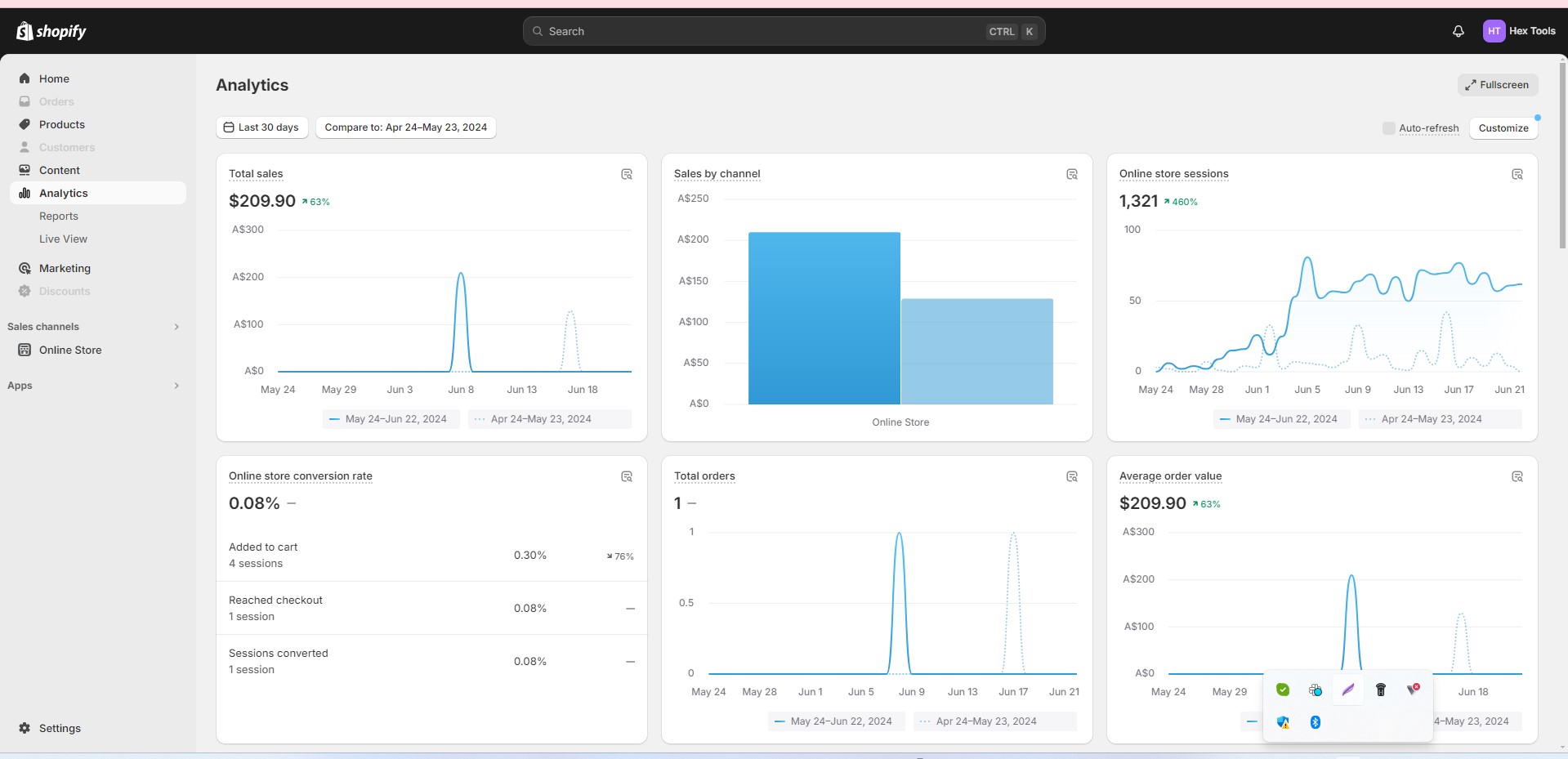Image resolution: width=1568 pixels, height=759 pixels.
Task: Open the Sales by channel report icon
Action: [1072, 174]
